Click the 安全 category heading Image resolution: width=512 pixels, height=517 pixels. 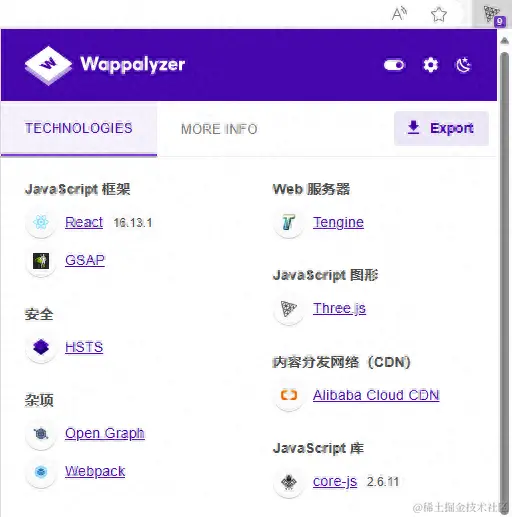[39, 315]
